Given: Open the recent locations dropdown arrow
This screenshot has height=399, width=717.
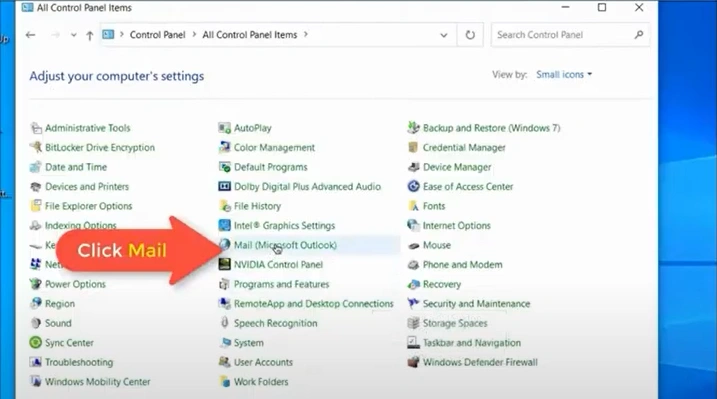Looking at the screenshot, I should coord(74,35).
